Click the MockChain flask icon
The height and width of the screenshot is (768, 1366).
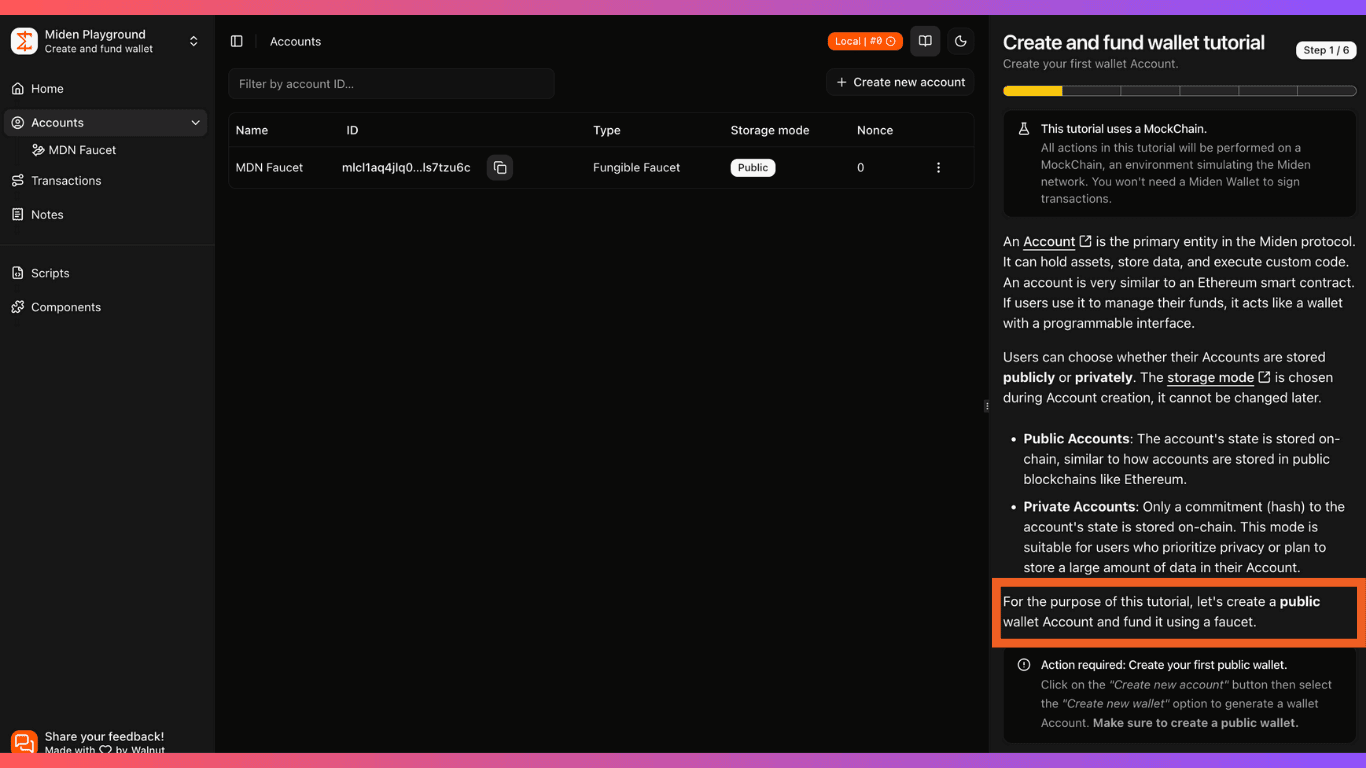[1023, 129]
